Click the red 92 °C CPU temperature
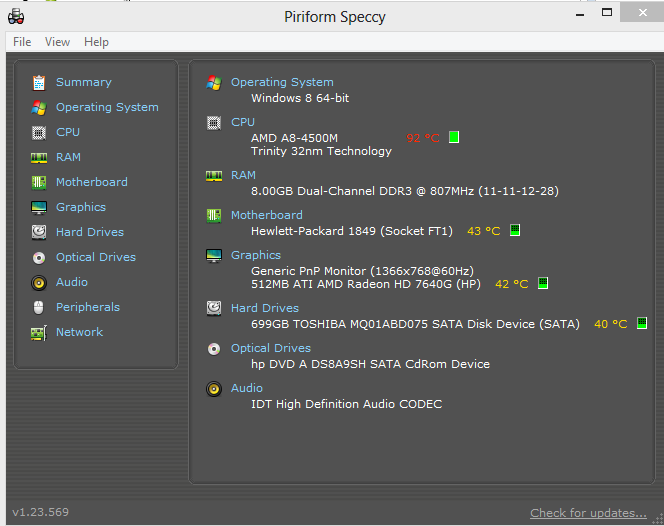664x526 pixels. 423,138
